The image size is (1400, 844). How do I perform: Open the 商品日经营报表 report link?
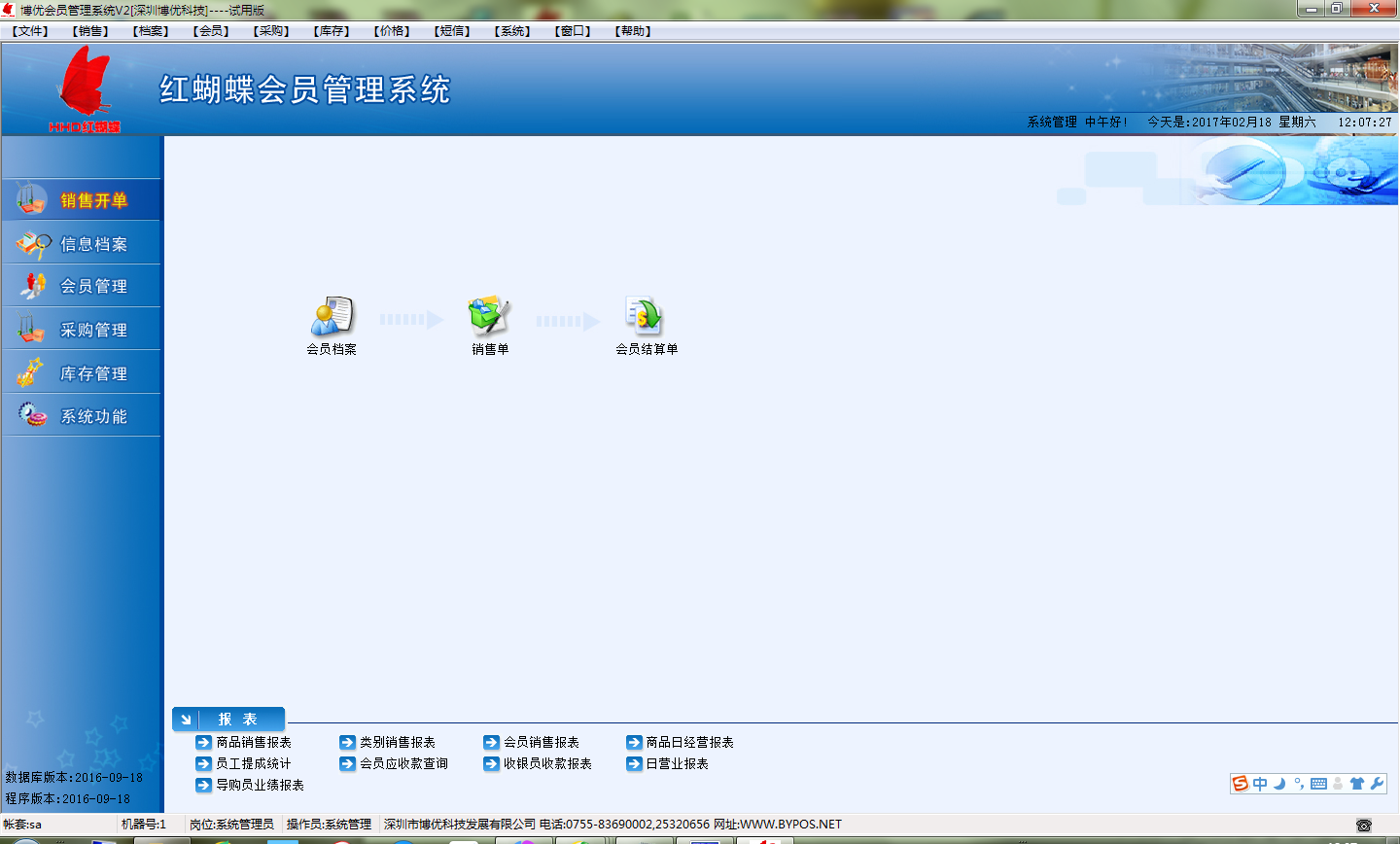pyautogui.click(x=680, y=742)
